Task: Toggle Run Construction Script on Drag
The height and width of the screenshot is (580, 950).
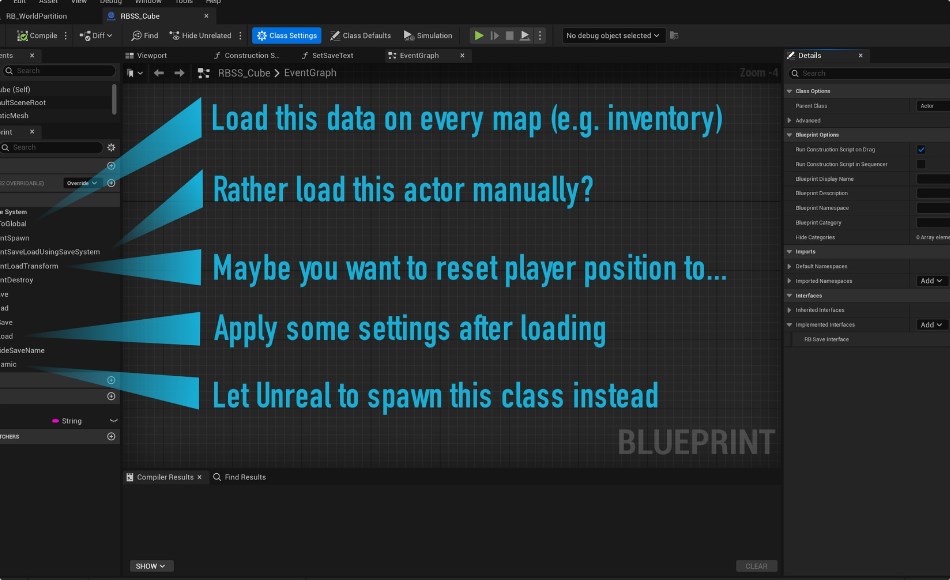Action: tap(920, 149)
